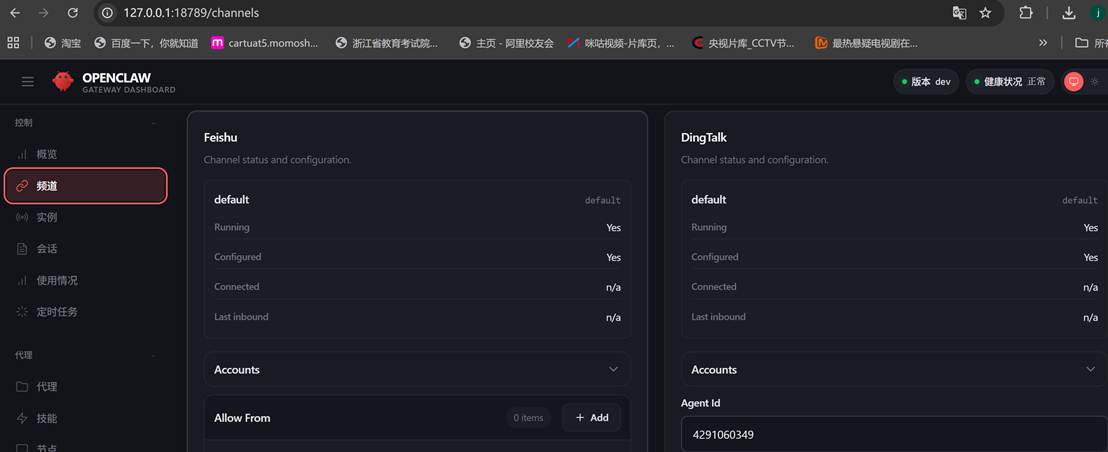Expand the DingTalk Accounts section

[x=895, y=369]
